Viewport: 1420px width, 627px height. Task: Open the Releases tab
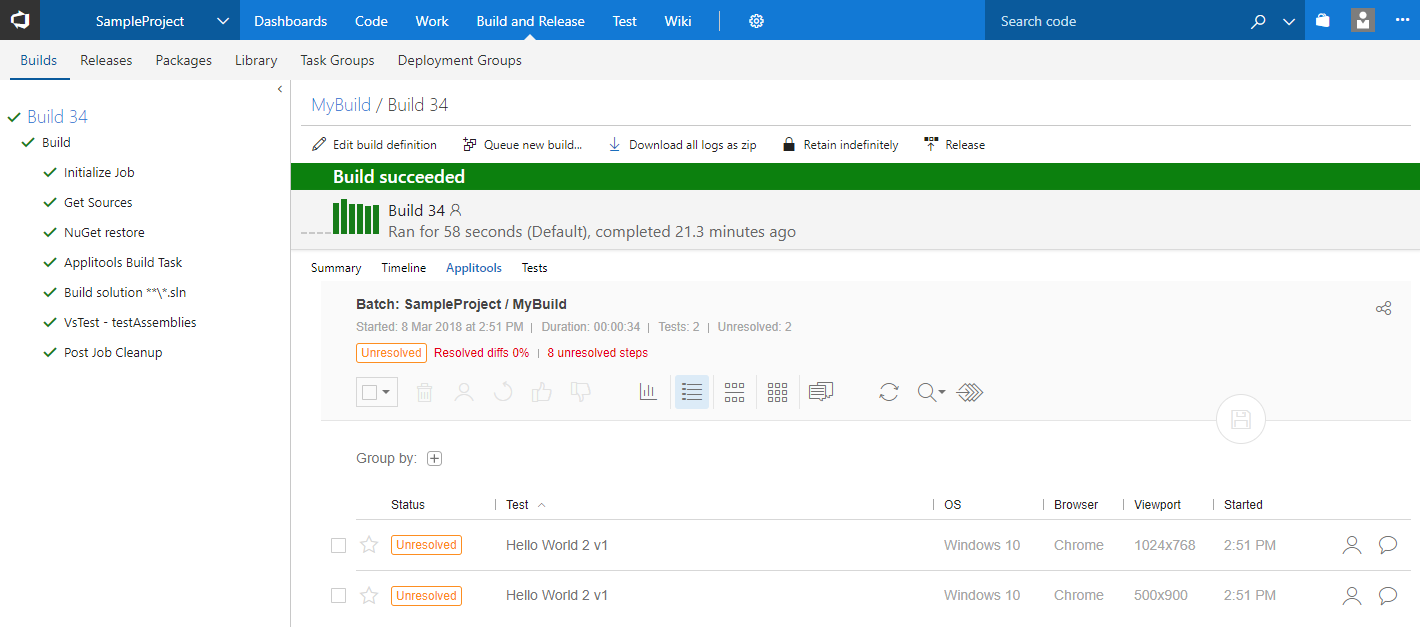[x=106, y=60]
